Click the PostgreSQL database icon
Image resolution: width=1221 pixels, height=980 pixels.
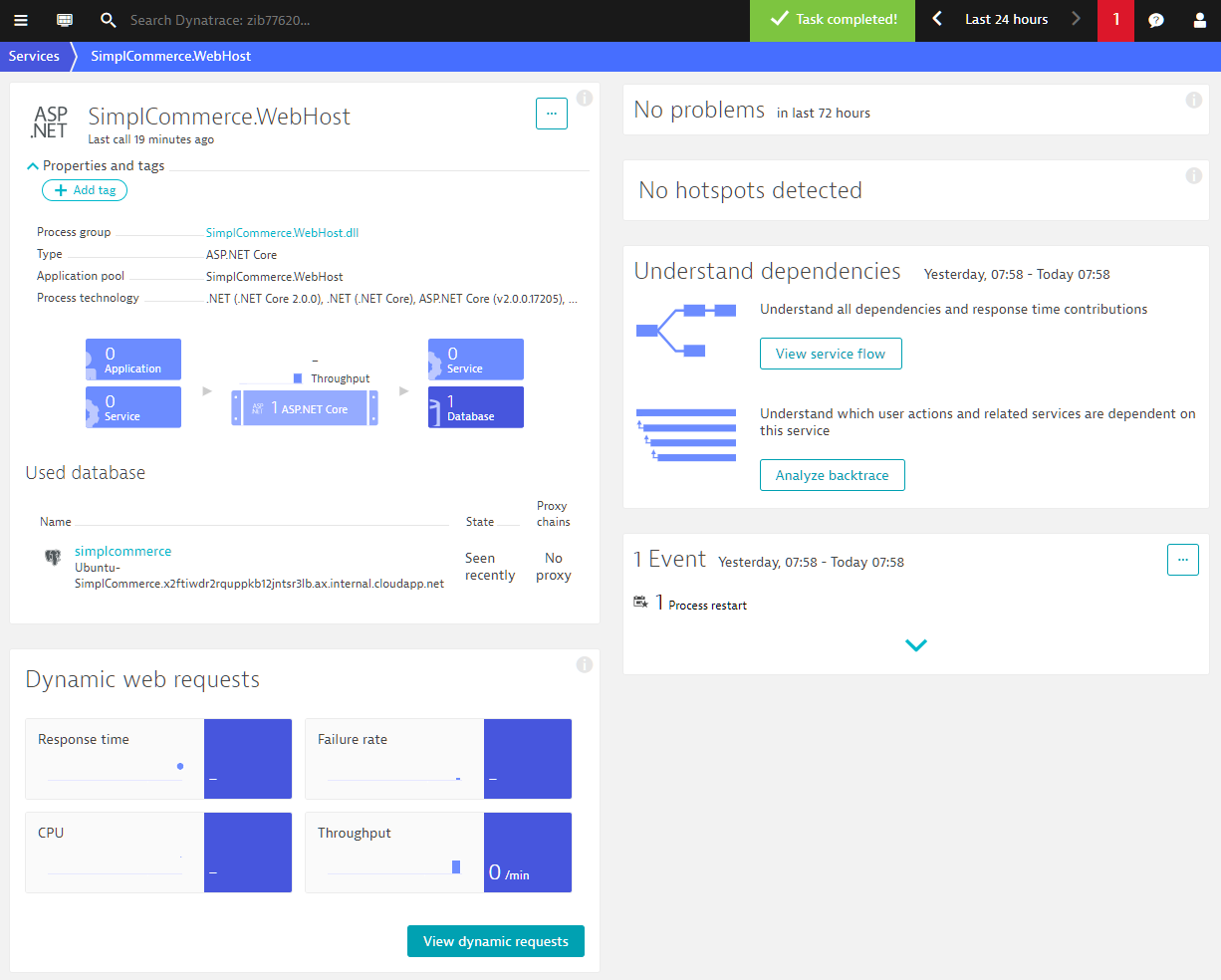pyautogui.click(x=53, y=558)
